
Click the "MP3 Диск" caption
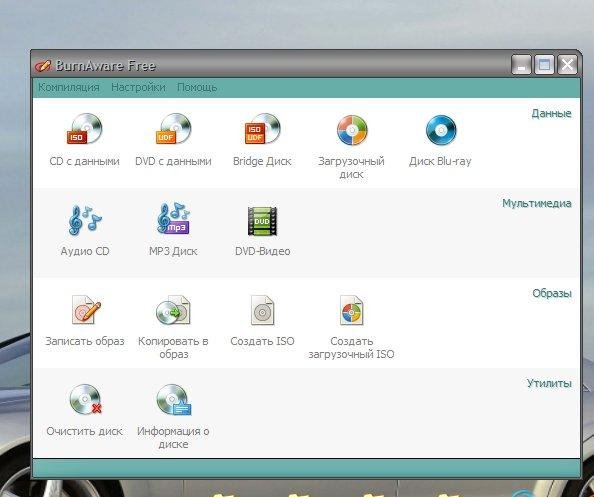173,252
